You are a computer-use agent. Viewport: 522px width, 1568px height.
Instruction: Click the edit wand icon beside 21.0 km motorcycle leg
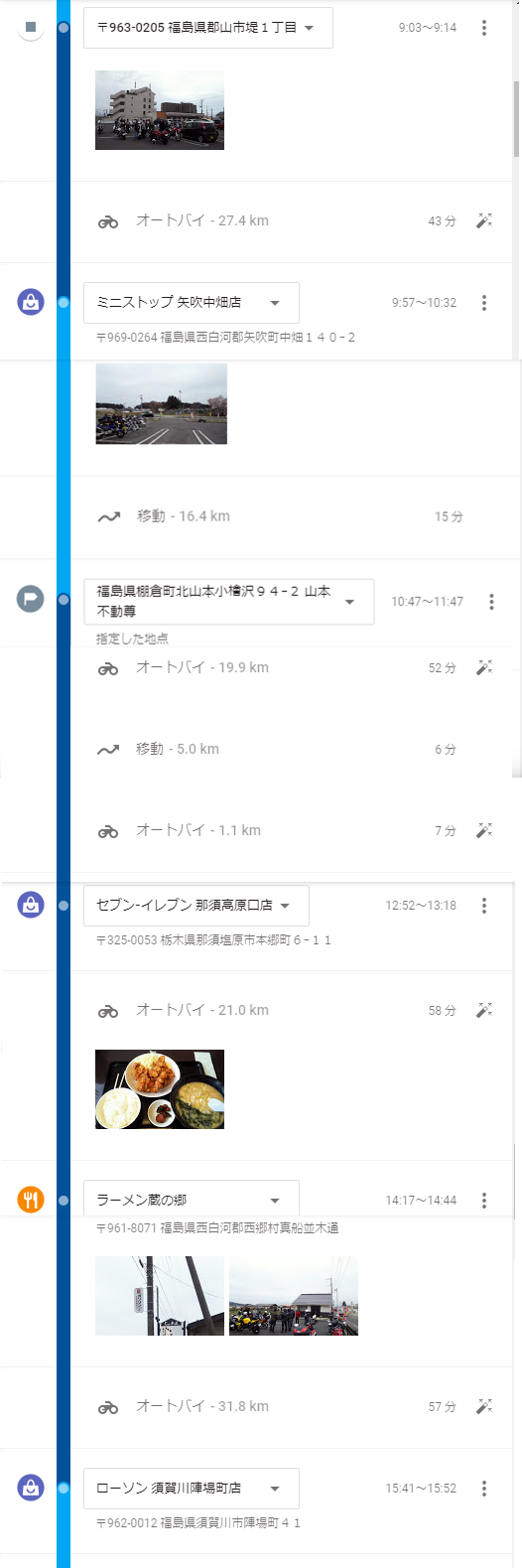point(484,1010)
